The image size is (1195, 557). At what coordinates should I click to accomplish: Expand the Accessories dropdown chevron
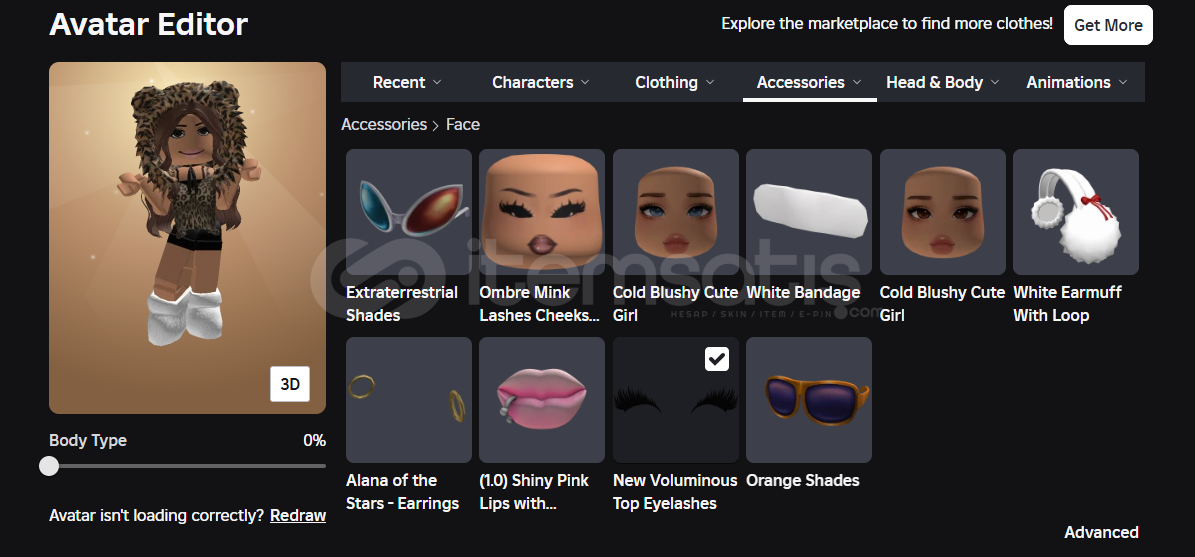(857, 82)
